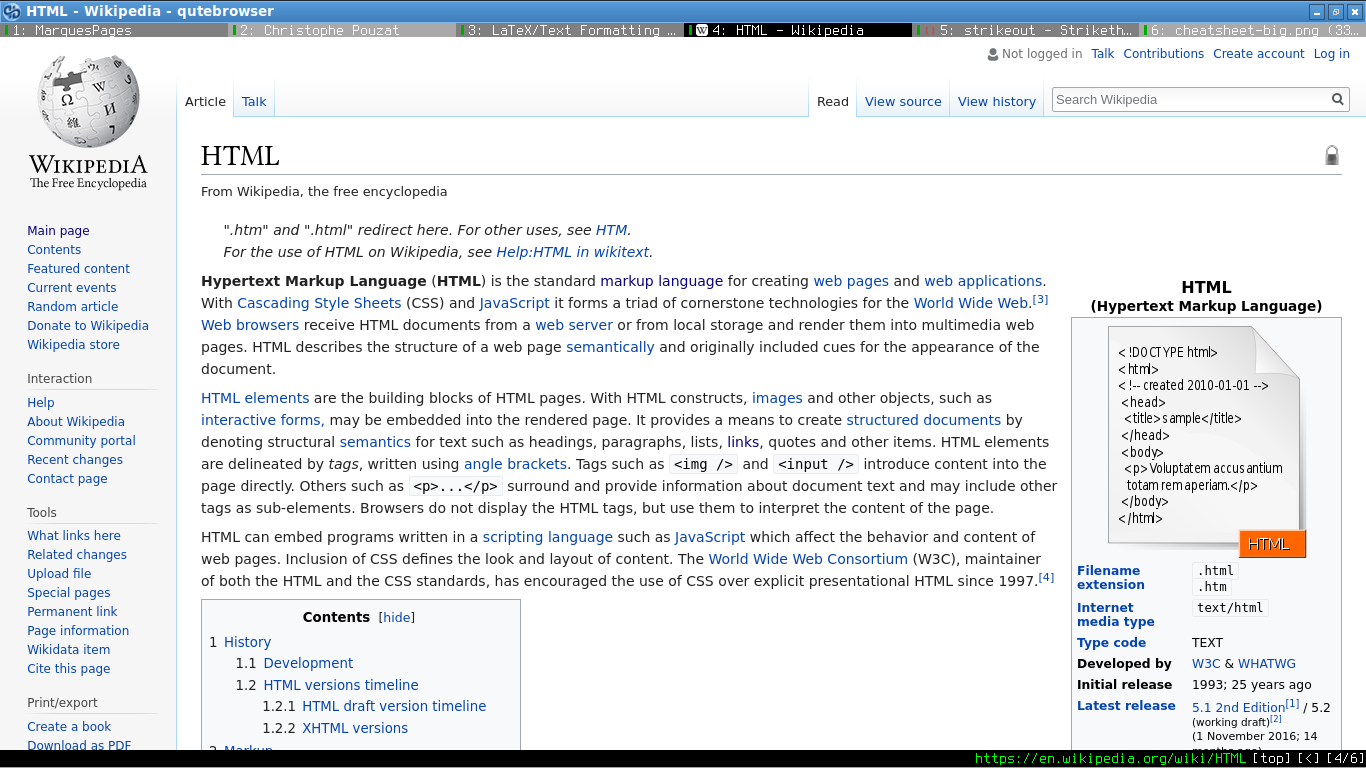This screenshot has width=1366, height=768.
Task: Open the Create account link
Action: point(1258,54)
